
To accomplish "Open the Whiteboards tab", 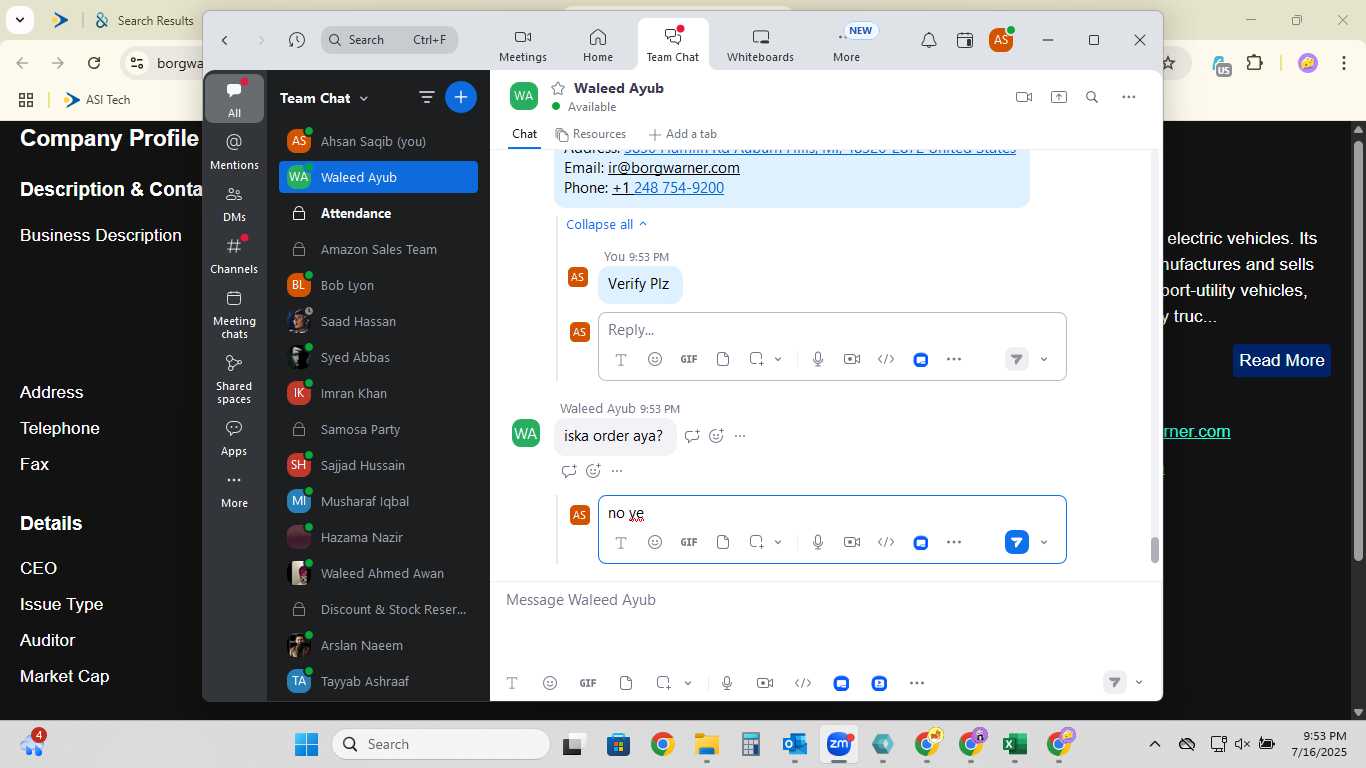I will [760, 45].
